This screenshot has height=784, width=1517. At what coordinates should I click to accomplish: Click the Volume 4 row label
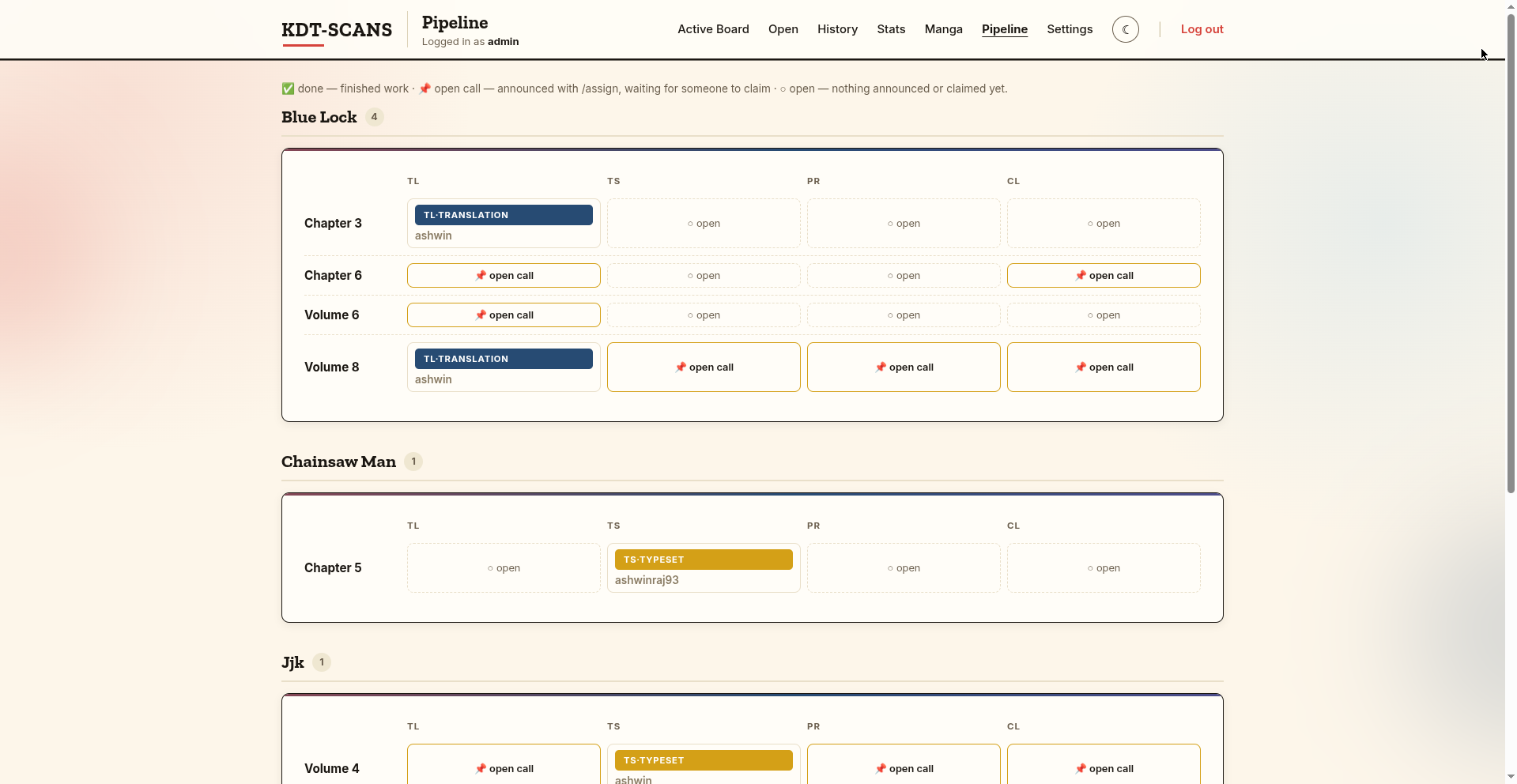click(x=331, y=769)
